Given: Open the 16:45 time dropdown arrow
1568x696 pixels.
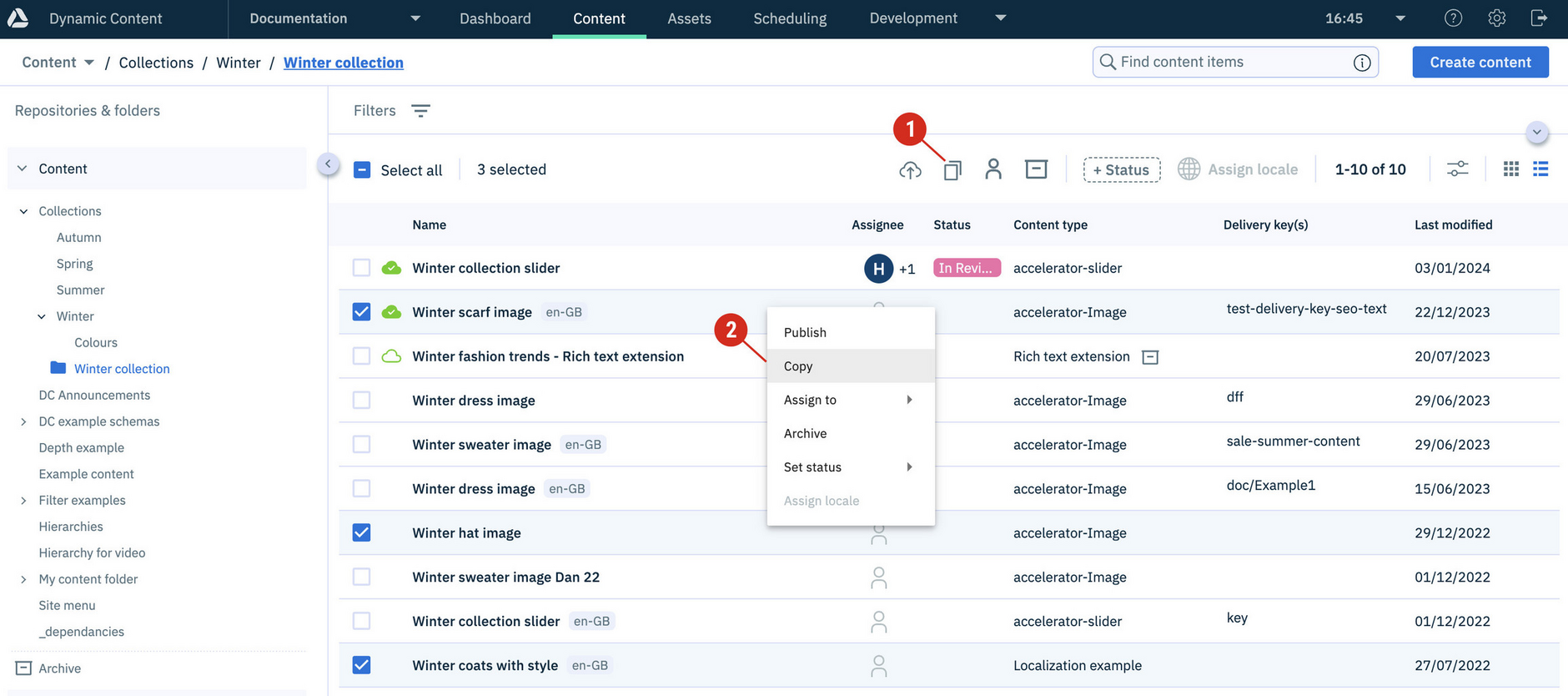Looking at the screenshot, I should point(1400,18).
